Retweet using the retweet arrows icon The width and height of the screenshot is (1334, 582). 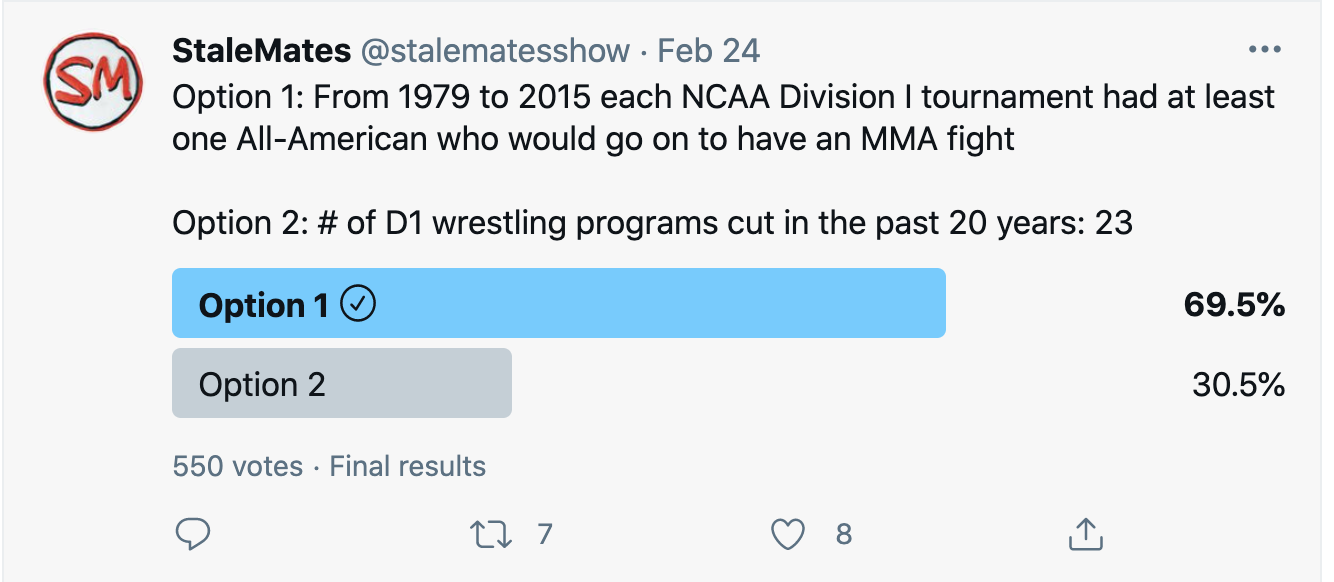click(492, 535)
